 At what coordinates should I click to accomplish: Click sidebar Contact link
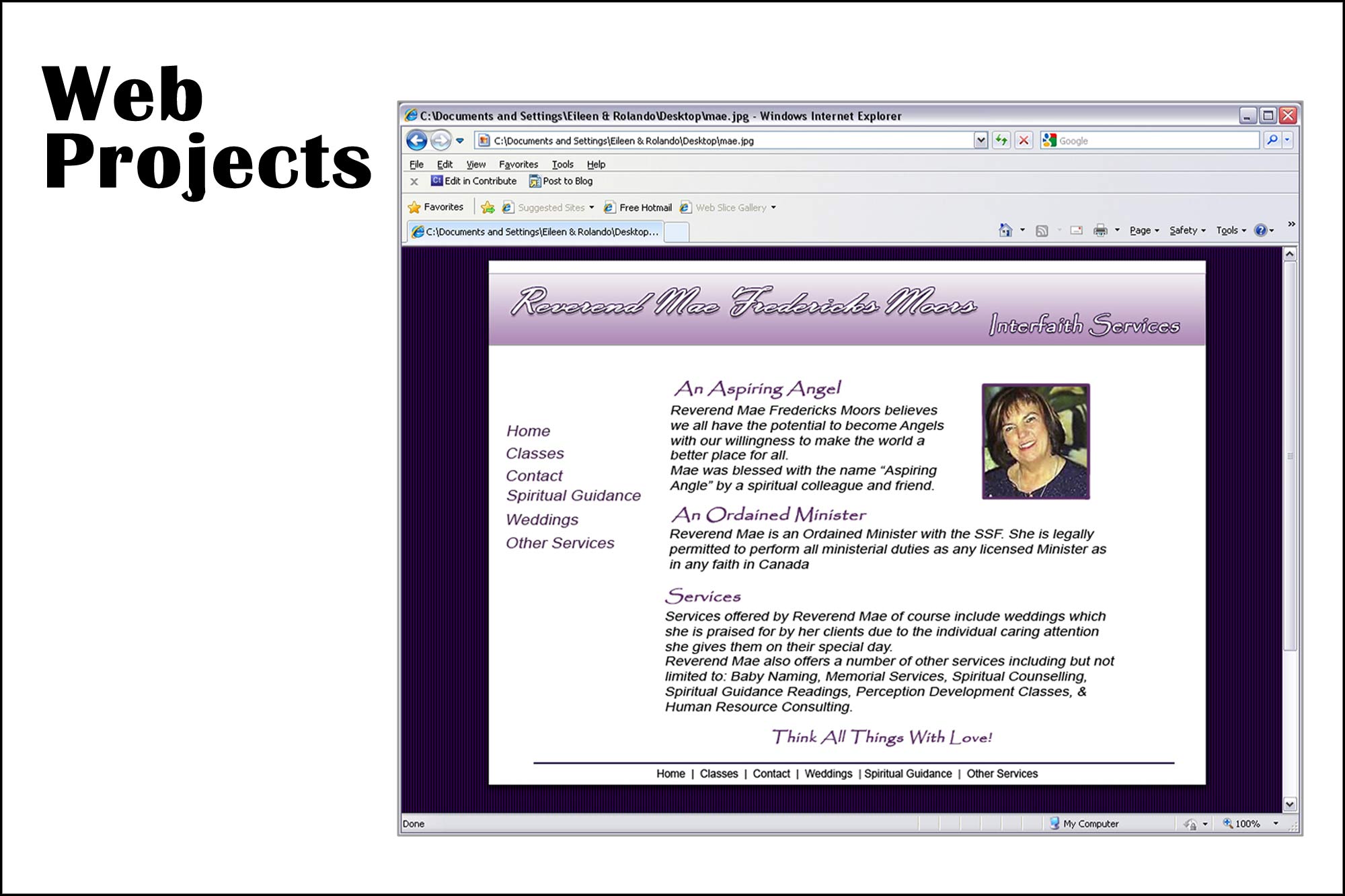pyautogui.click(x=534, y=475)
